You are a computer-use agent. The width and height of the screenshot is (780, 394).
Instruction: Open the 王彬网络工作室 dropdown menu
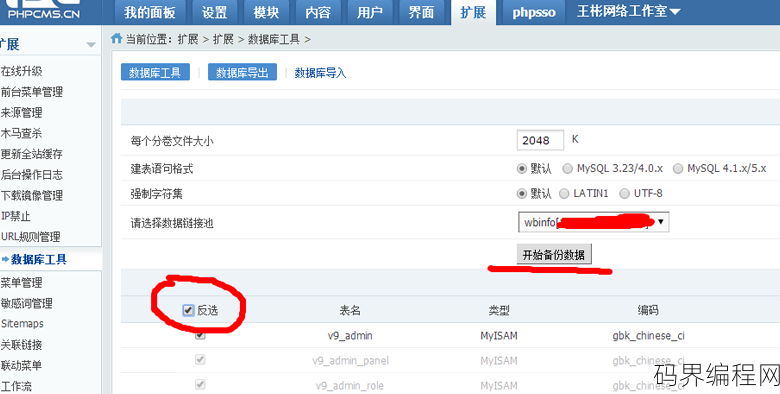[x=629, y=11]
